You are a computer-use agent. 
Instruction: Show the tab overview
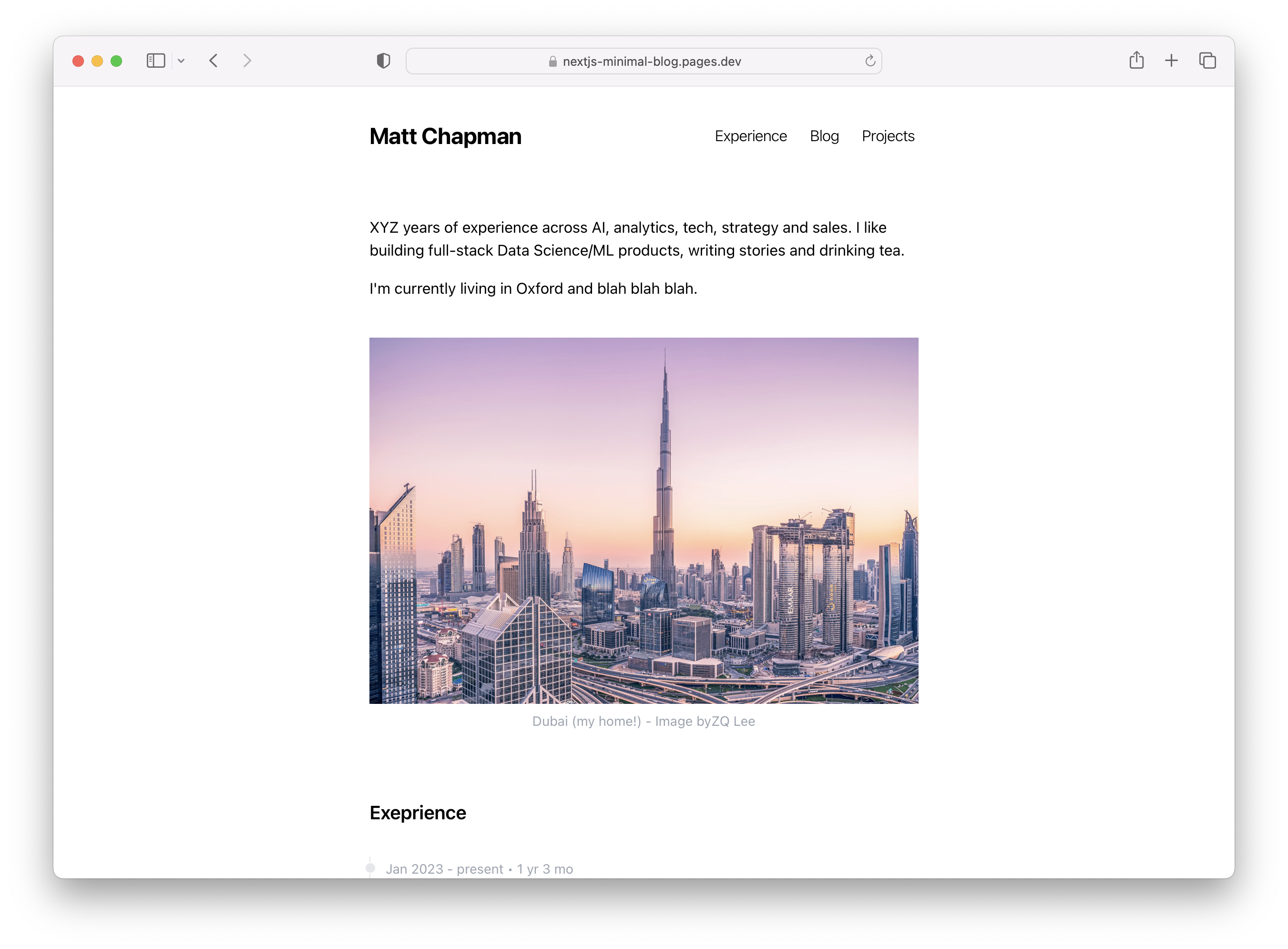tap(1207, 61)
